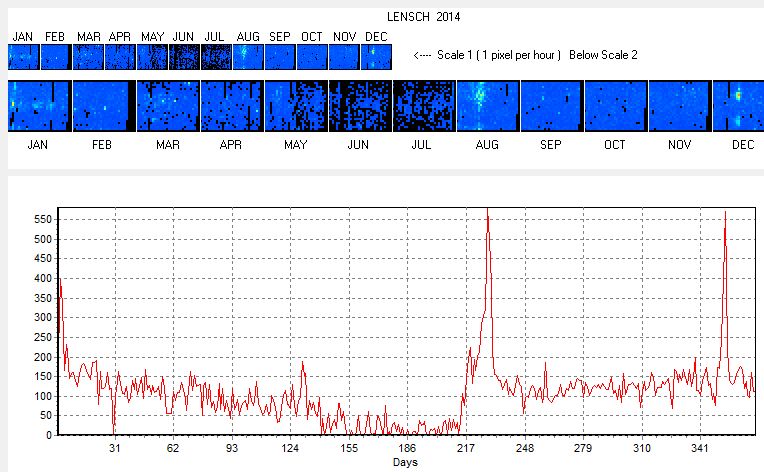This screenshot has height=472, width=764.
Task: Select the large SEP heatmap panel
Action: (x=550, y=106)
